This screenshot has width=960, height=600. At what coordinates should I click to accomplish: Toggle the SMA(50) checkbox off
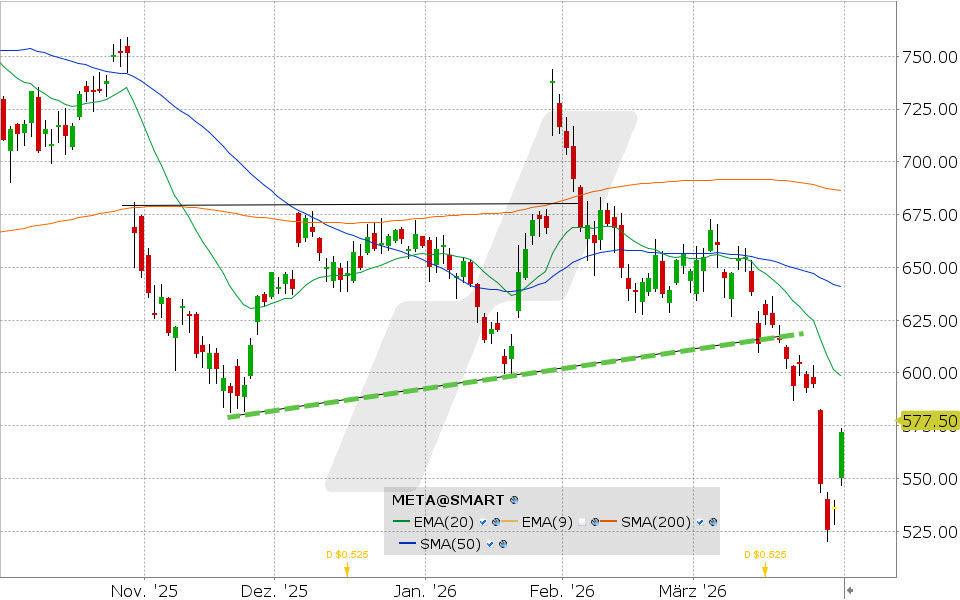coord(489,544)
